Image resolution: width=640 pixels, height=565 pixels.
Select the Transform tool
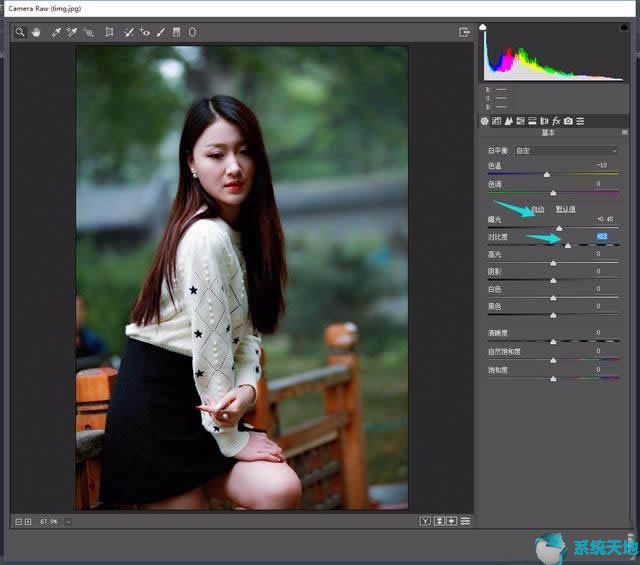pyautogui.click(x=109, y=32)
